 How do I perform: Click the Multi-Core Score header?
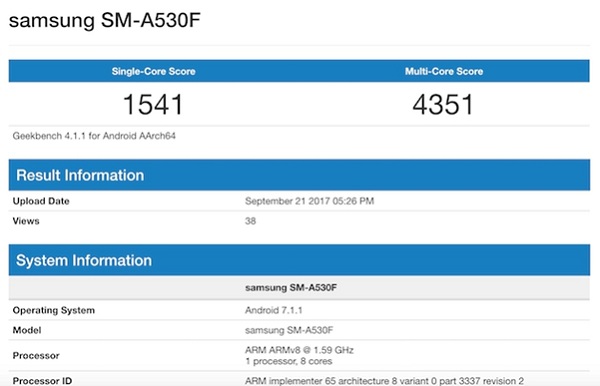[x=444, y=71]
